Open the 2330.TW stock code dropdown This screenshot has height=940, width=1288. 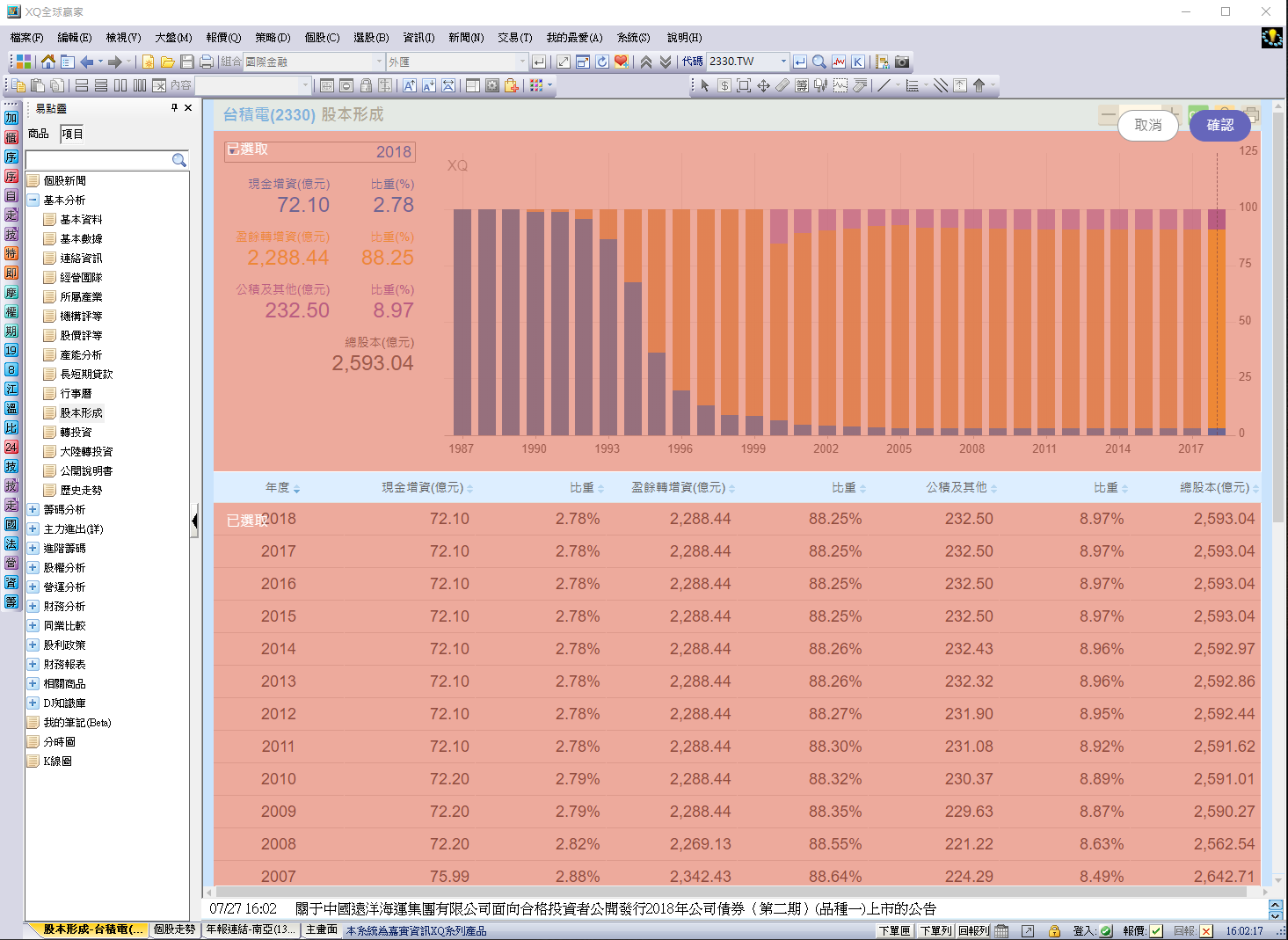tap(783, 62)
